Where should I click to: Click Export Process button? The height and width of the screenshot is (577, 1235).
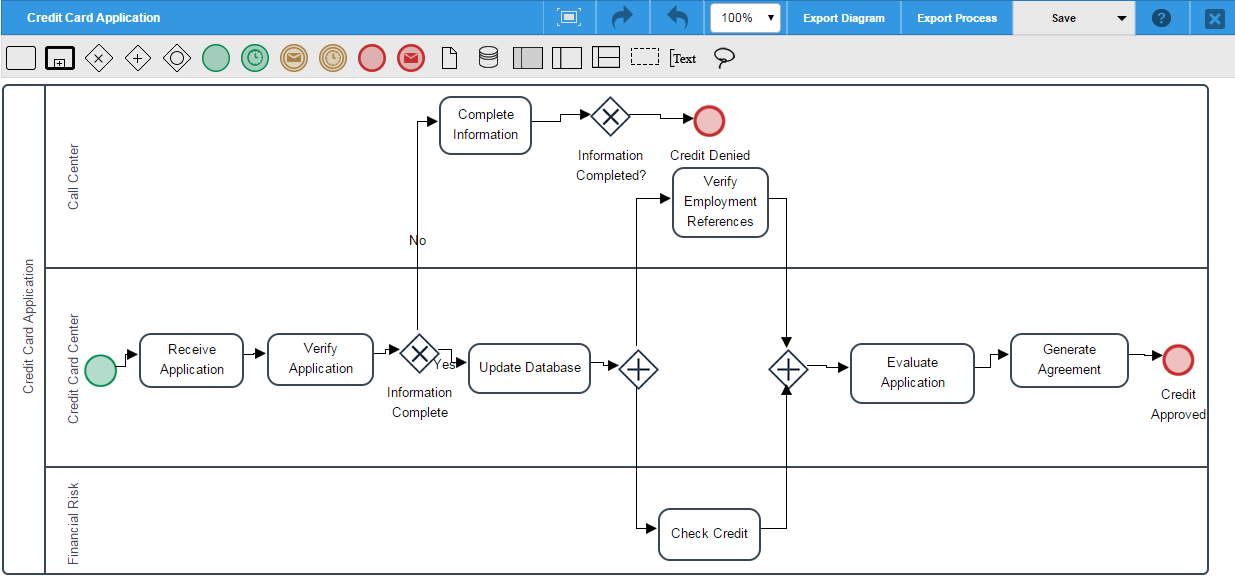tap(957, 18)
